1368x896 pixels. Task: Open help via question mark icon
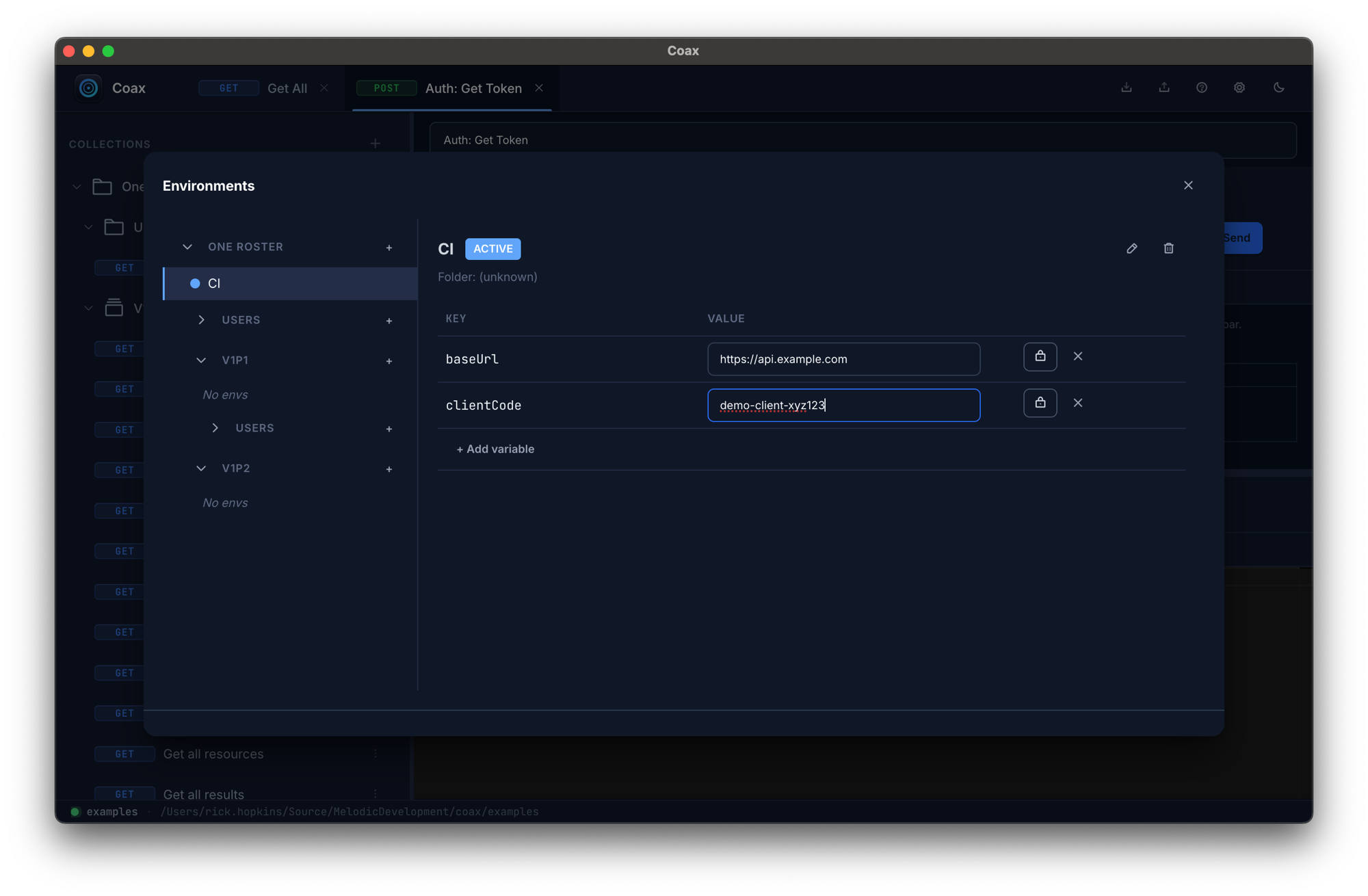(1202, 88)
